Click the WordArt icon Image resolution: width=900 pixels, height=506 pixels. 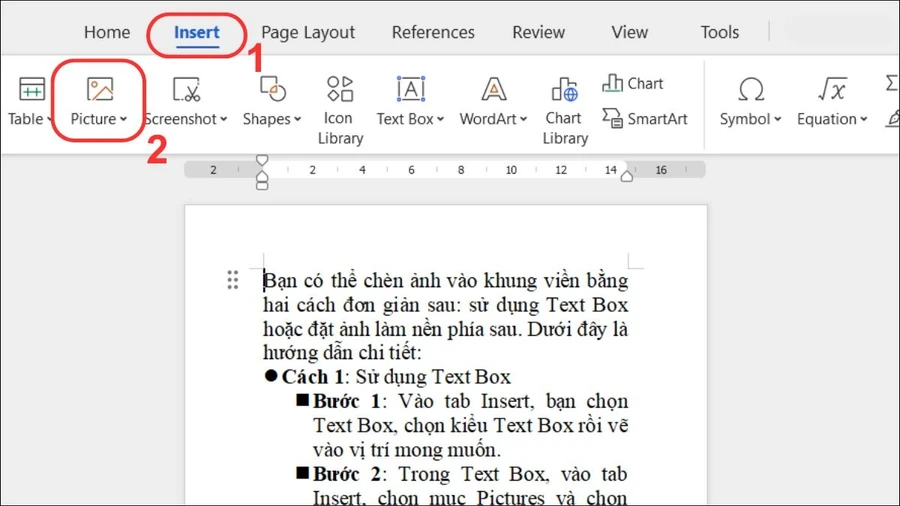coord(494,89)
